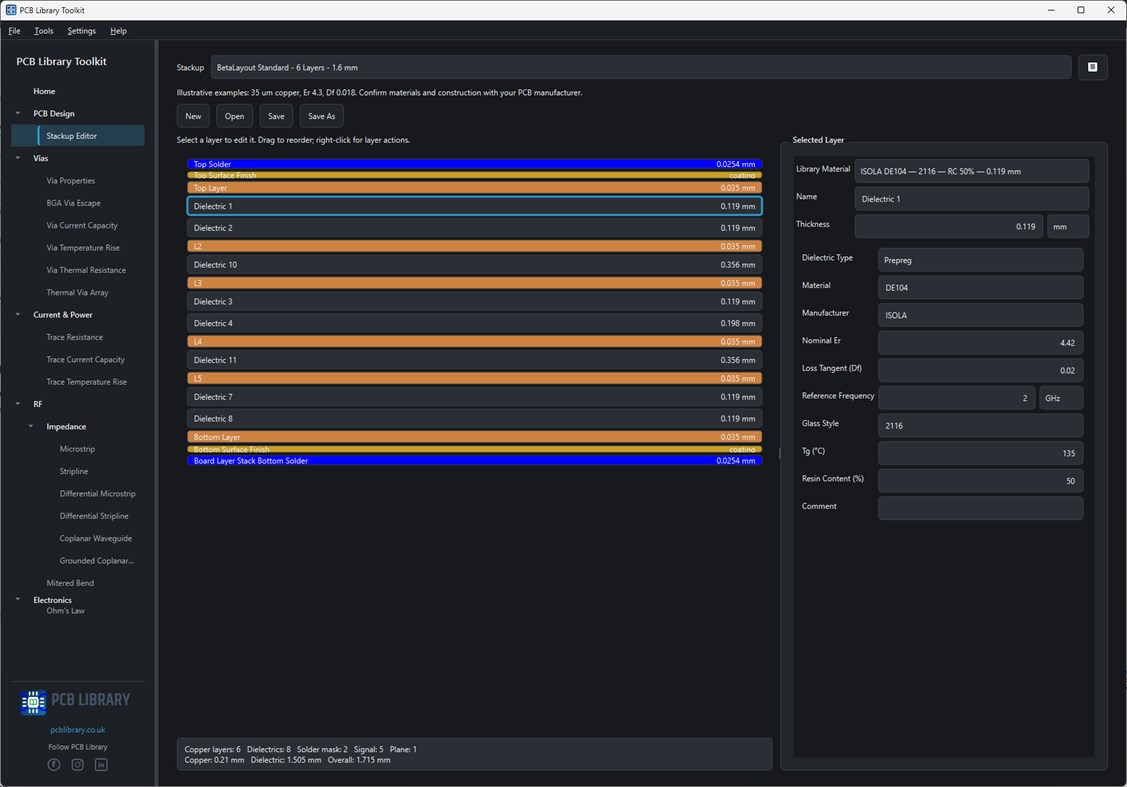The image size is (1127, 787).
Task: Edit the Thickness value field
Action: pos(948,226)
